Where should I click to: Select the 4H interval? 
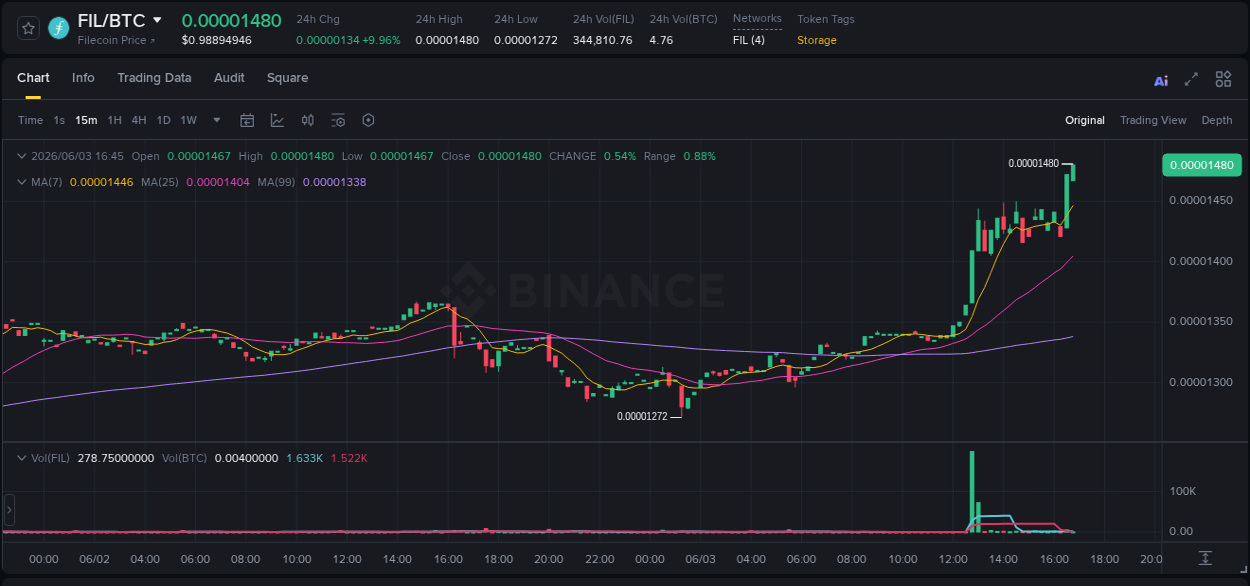tap(138, 120)
